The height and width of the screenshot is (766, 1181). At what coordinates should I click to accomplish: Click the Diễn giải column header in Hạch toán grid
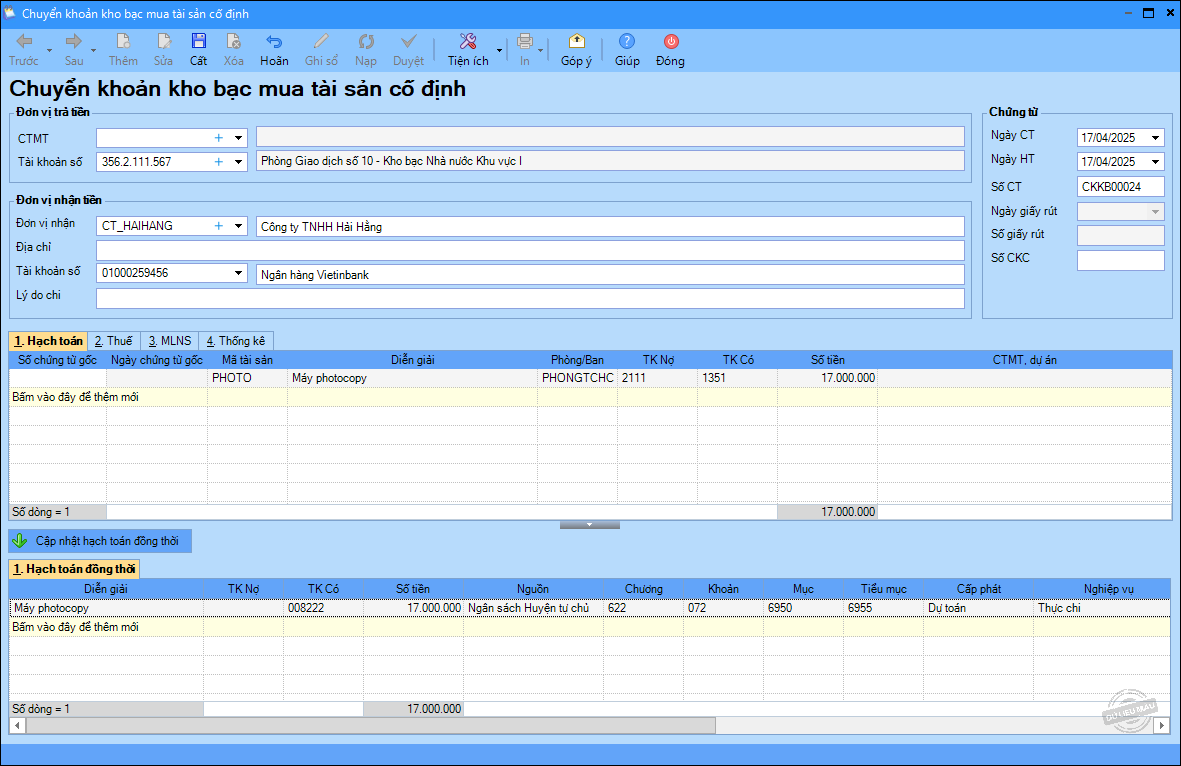pyautogui.click(x=412, y=360)
